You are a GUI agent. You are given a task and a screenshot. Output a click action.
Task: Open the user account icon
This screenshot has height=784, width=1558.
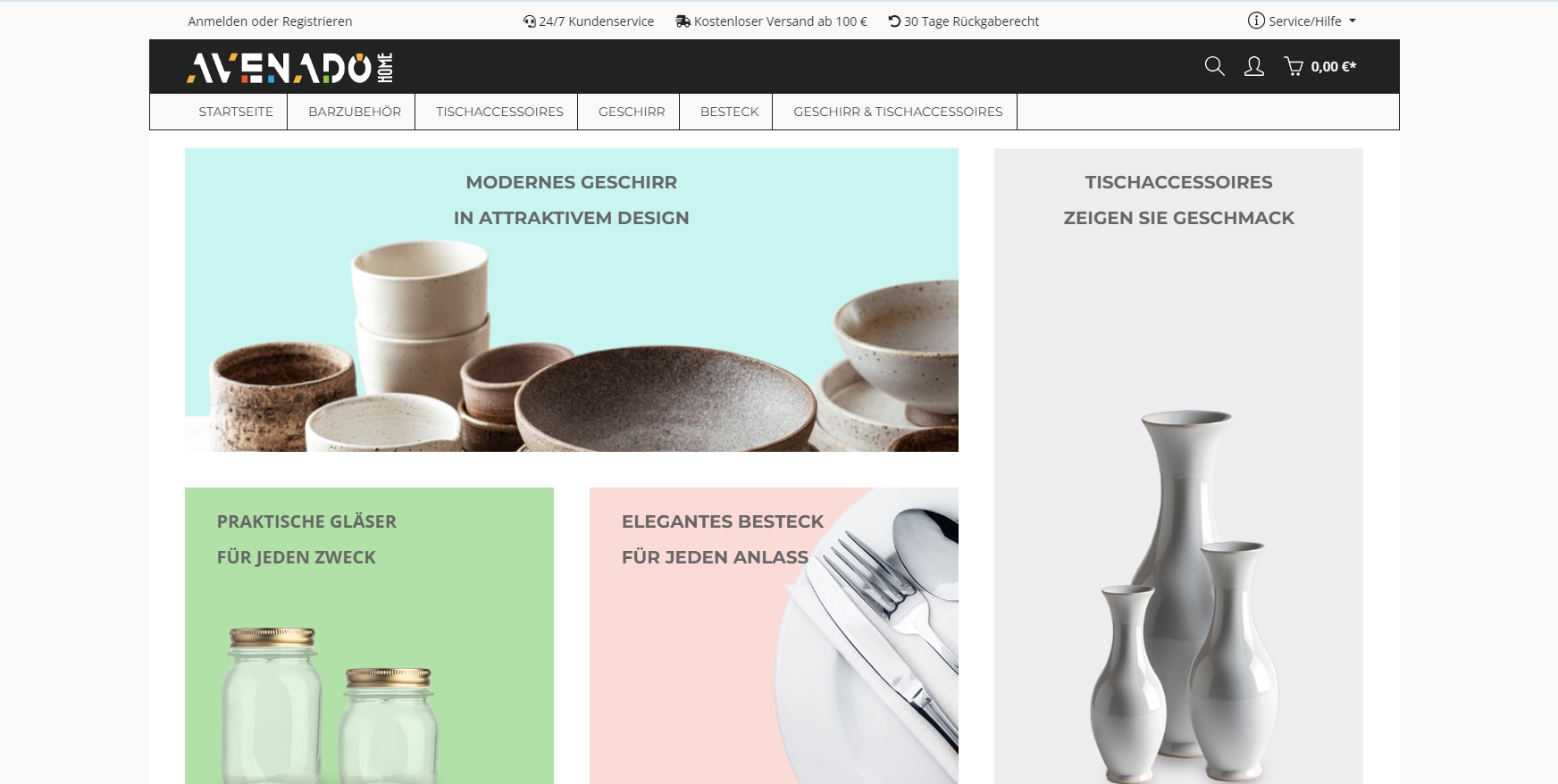[x=1254, y=66]
